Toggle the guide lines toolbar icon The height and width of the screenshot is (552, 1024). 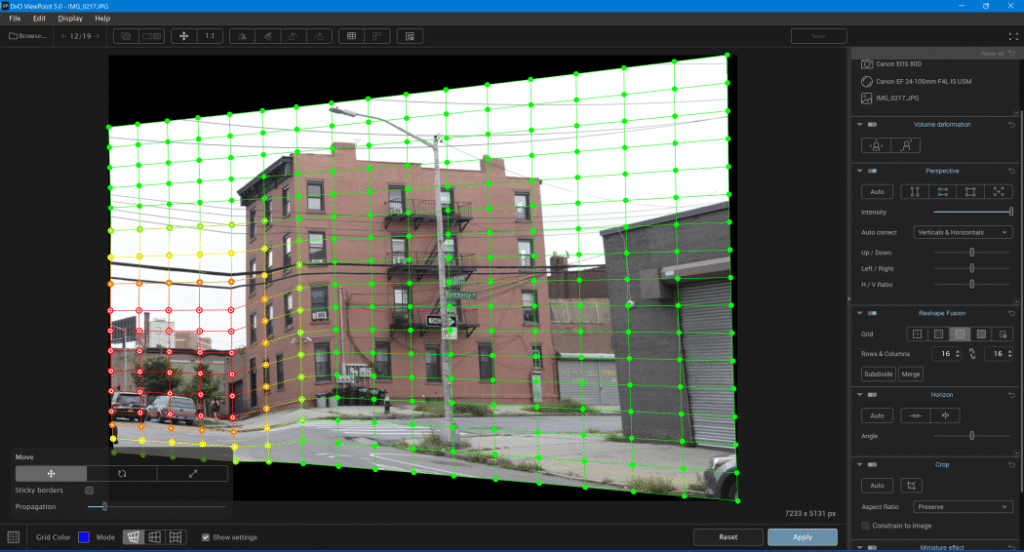[377, 36]
